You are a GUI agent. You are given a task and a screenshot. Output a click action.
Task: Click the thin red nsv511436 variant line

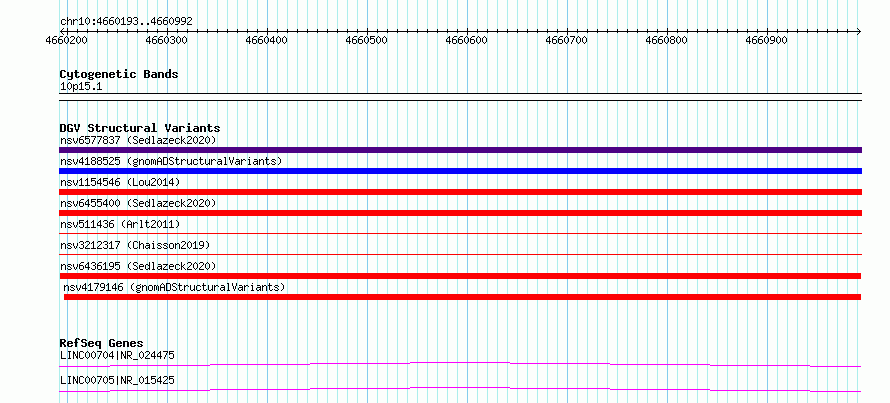pyautogui.click(x=460, y=233)
